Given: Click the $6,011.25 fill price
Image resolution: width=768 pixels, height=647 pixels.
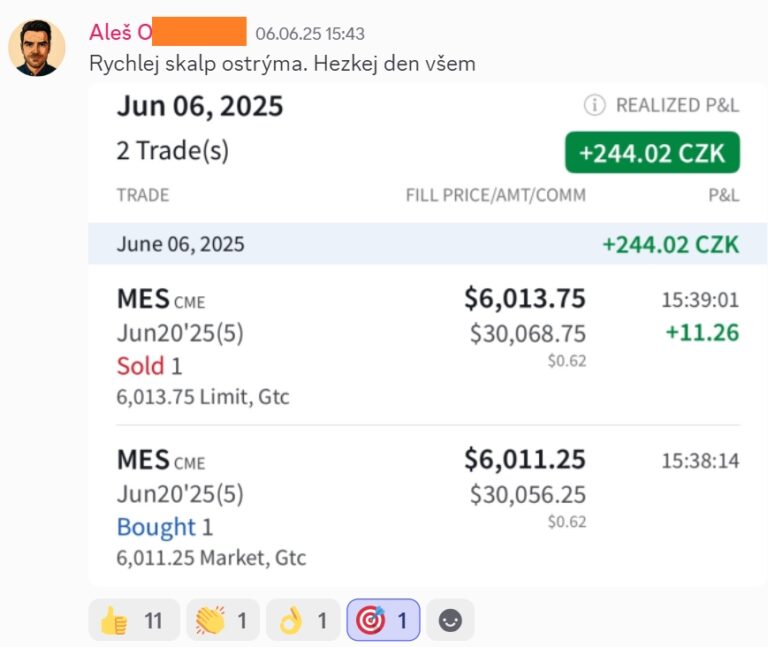Looking at the screenshot, I should point(525,459).
